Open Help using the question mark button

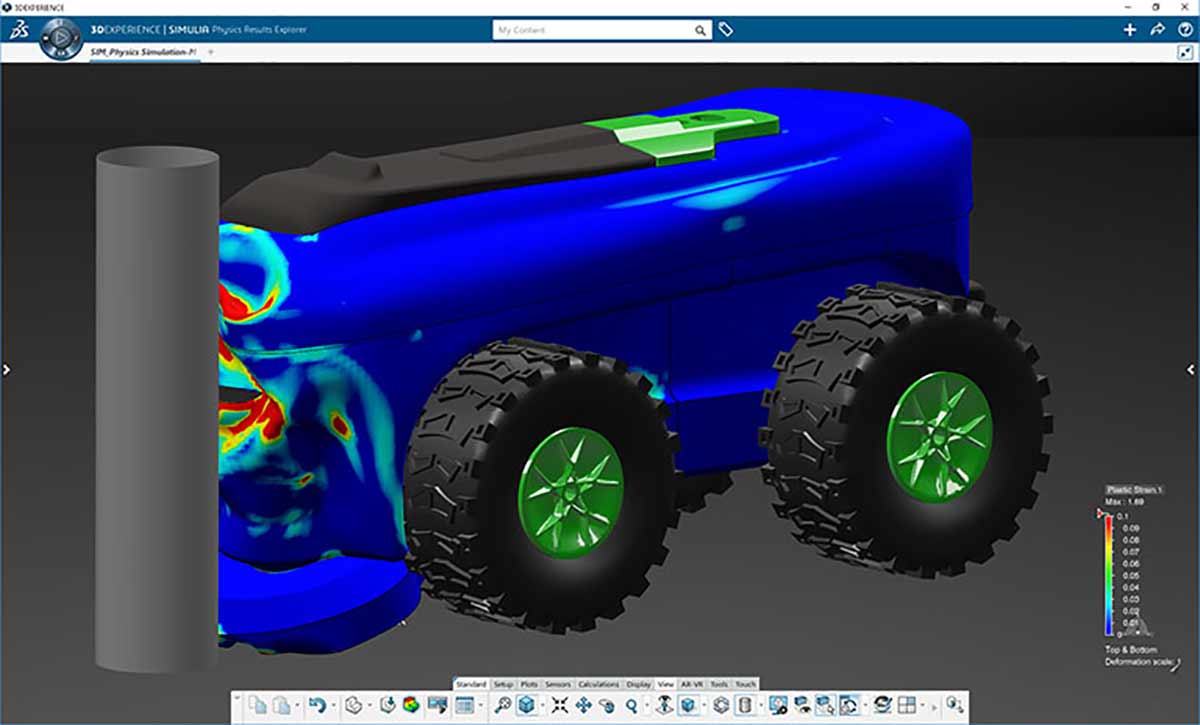pos(1187,30)
